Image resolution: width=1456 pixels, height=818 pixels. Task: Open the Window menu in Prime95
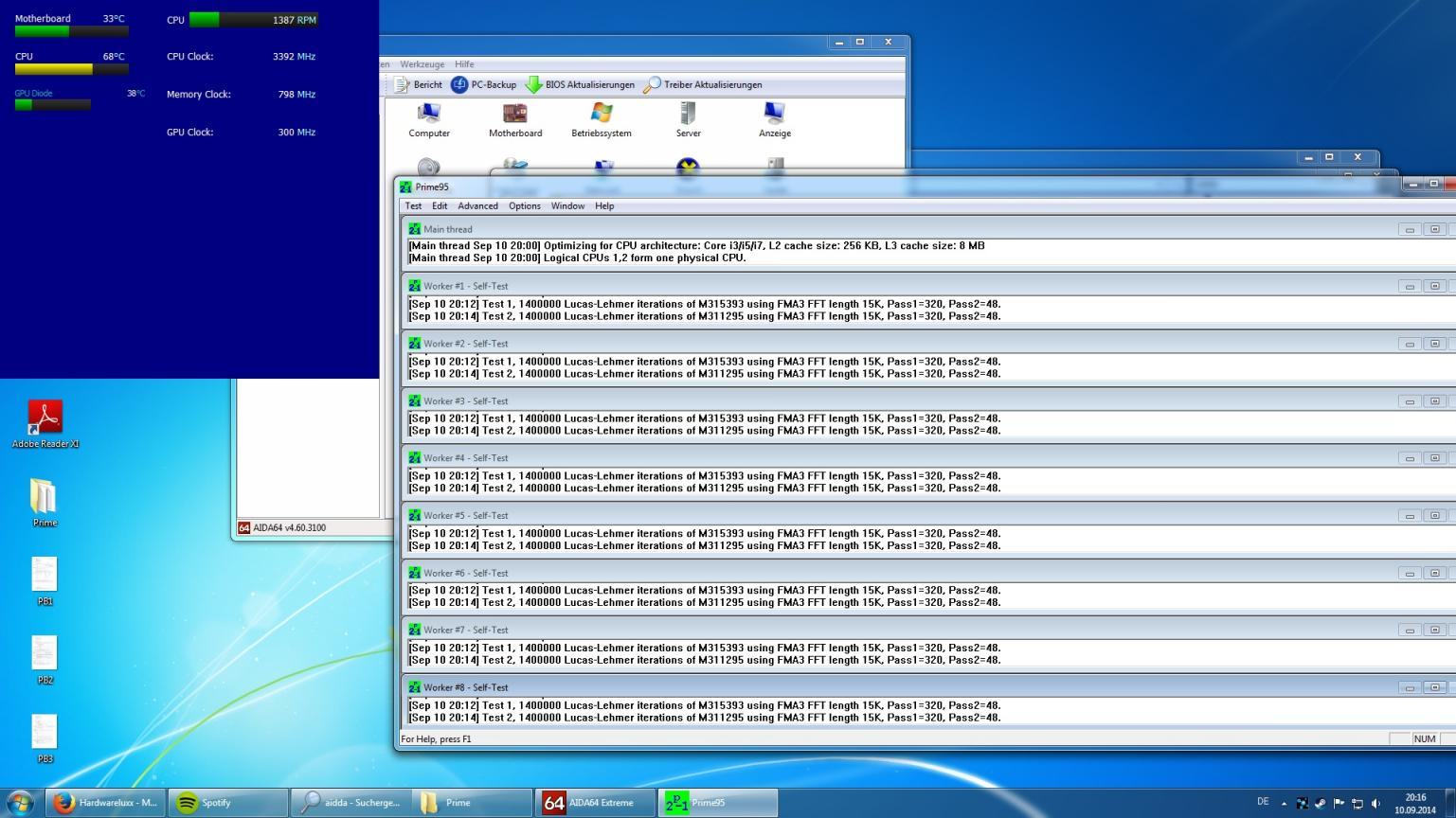click(x=567, y=205)
